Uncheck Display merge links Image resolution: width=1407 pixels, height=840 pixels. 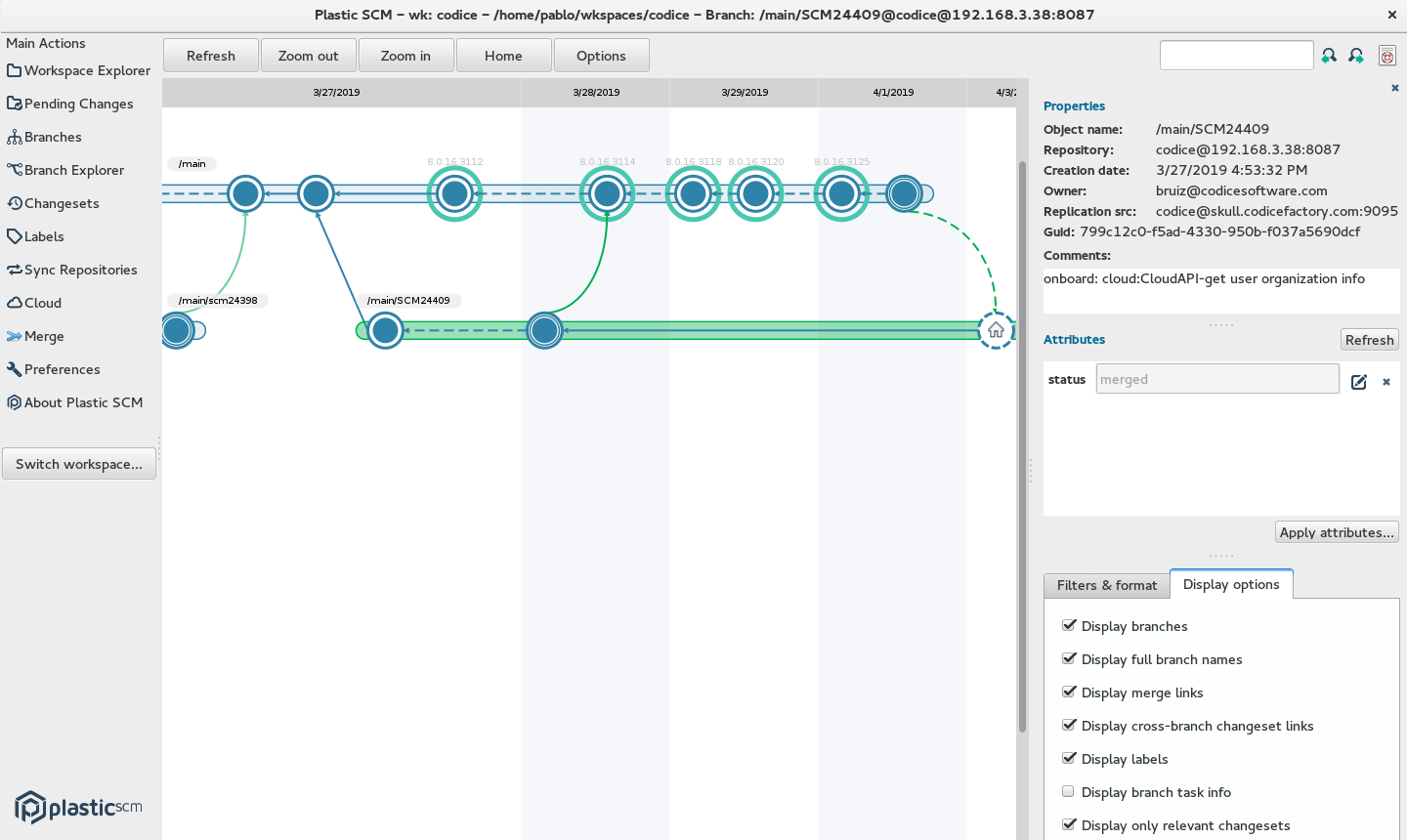[1069, 692]
